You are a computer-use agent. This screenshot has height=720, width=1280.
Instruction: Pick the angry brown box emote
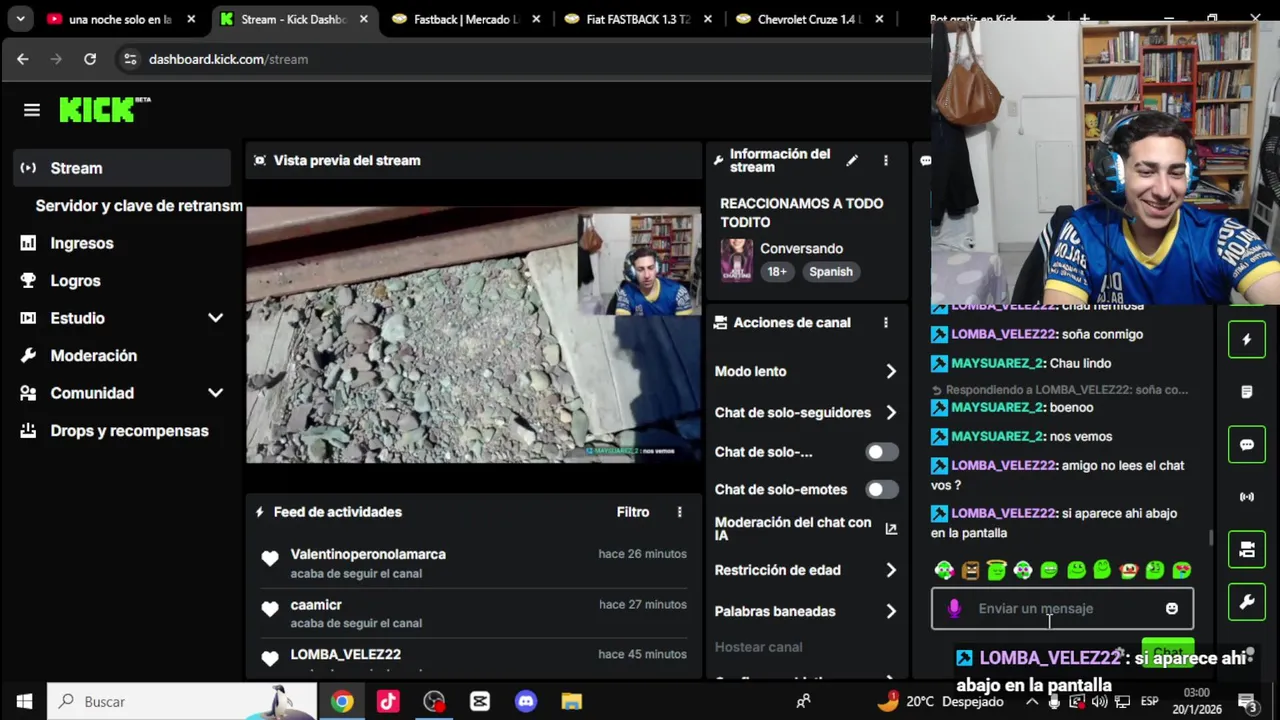point(970,570)
